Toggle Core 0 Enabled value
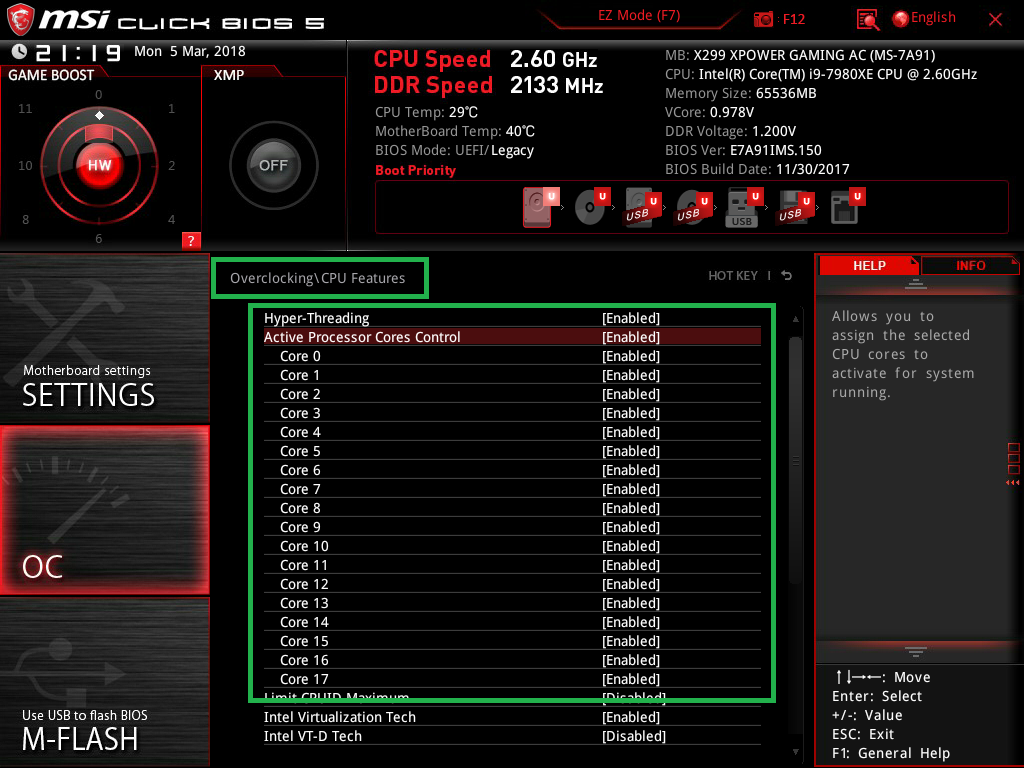1024x768 pixels. pos(631,356)
